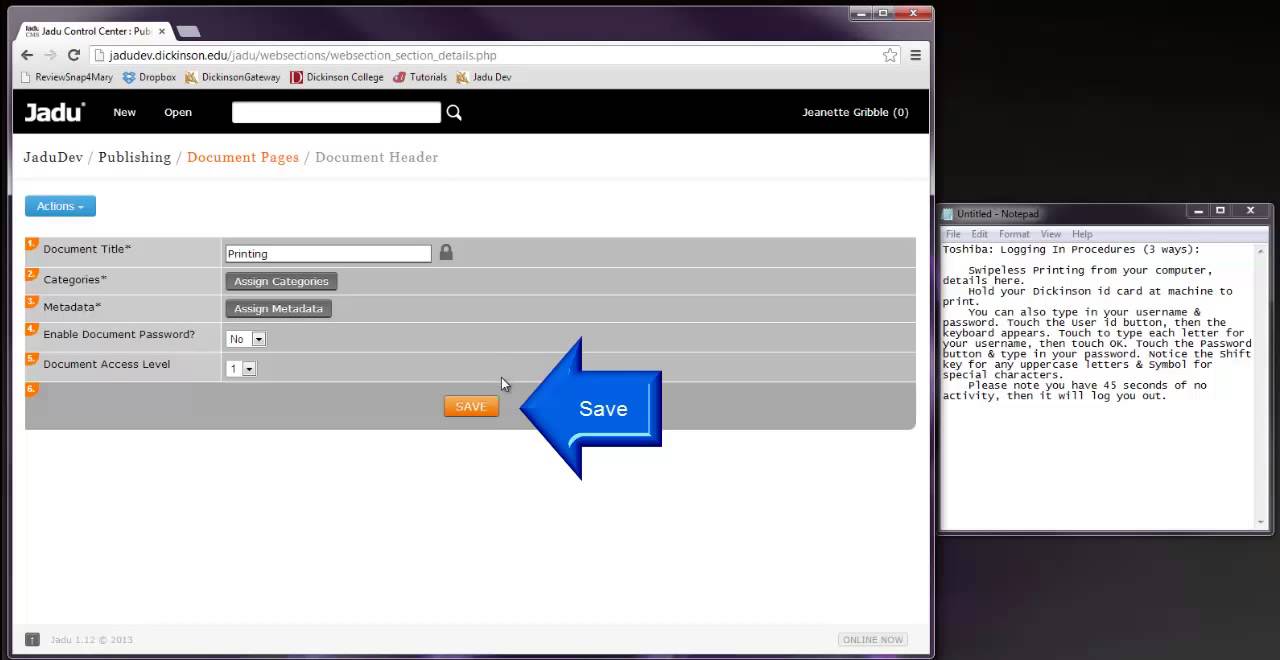1280x660 pixels.
Task: Open the Jadu Dev bookmark
Action: point(484,77)
